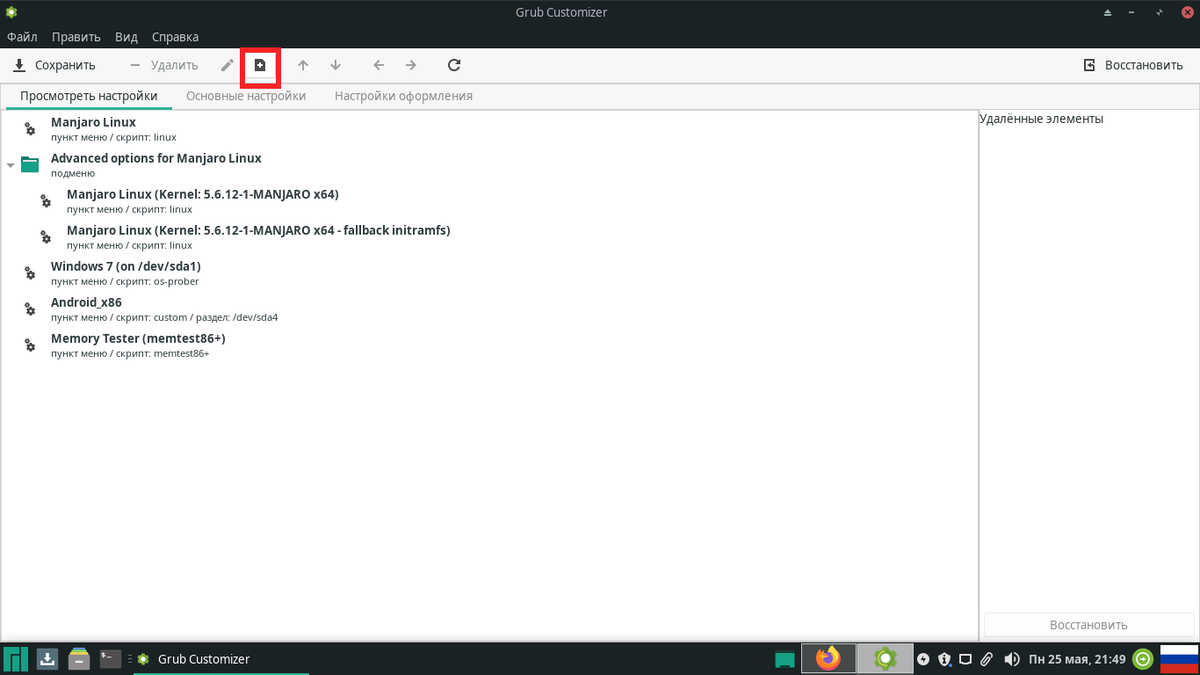Click the new entry icon with plus
Screen dimensions: 1200x675
pos(260,65)
